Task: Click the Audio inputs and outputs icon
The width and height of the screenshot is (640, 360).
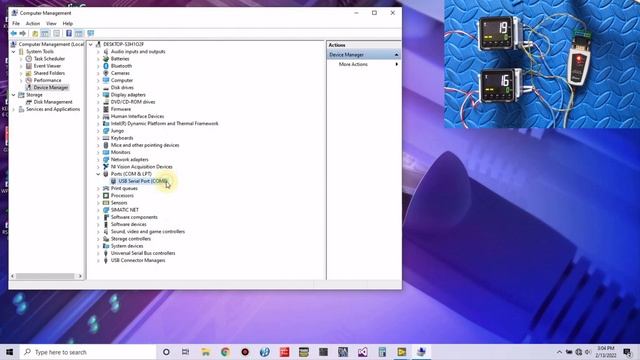Action: pyautogui.click(x=106, y=52)
